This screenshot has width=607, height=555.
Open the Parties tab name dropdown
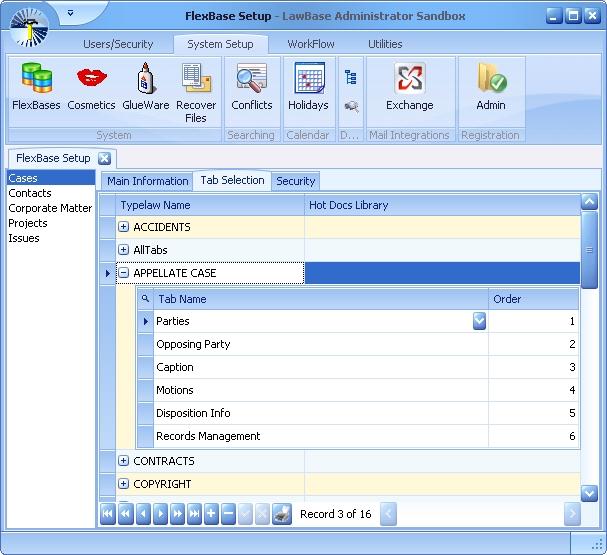click(479, 321)
